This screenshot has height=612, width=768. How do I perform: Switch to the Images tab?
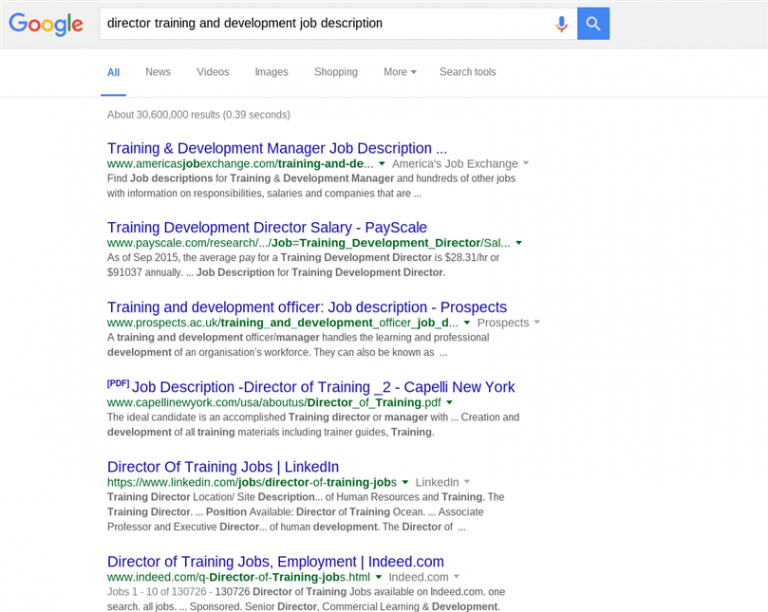click(271, 72)
